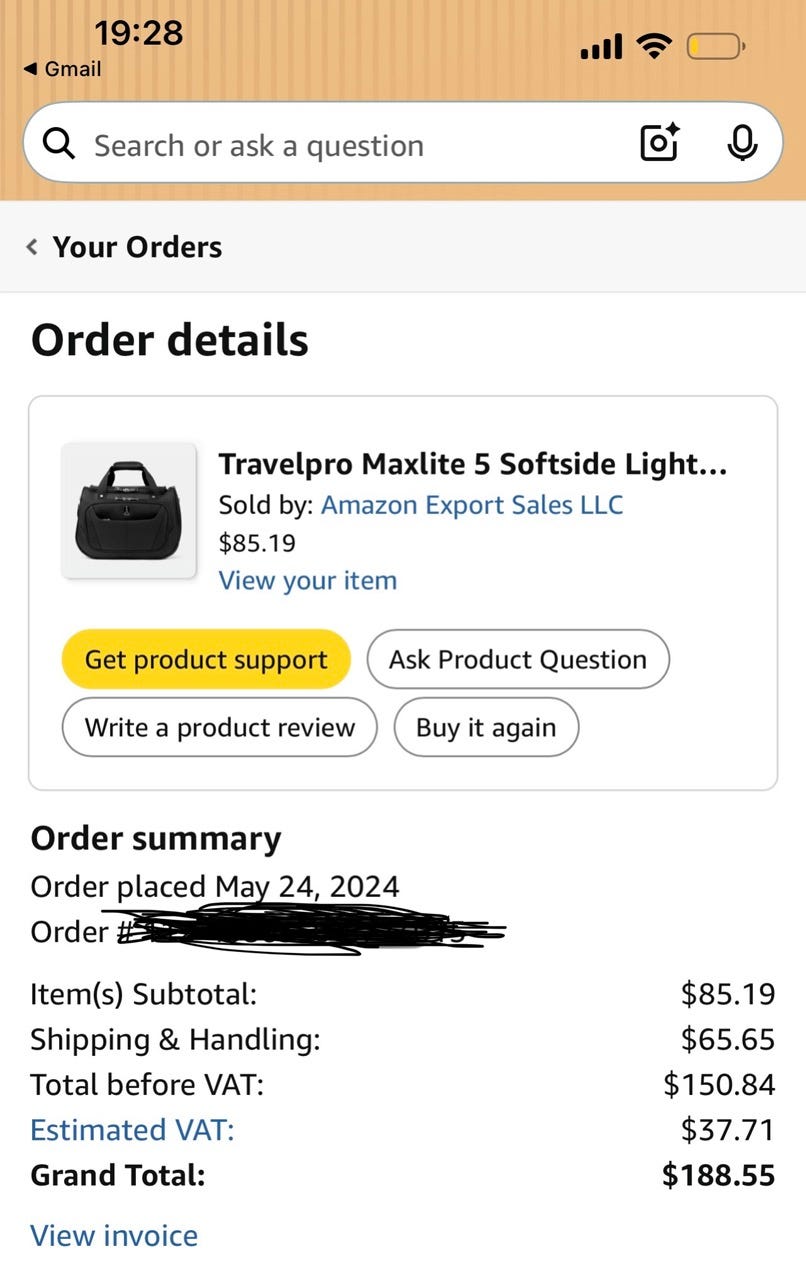Viewport: 806px width, 1282px height.
Task: Open the Estimated VAT details link
Action: click(x=132, y=1130)
